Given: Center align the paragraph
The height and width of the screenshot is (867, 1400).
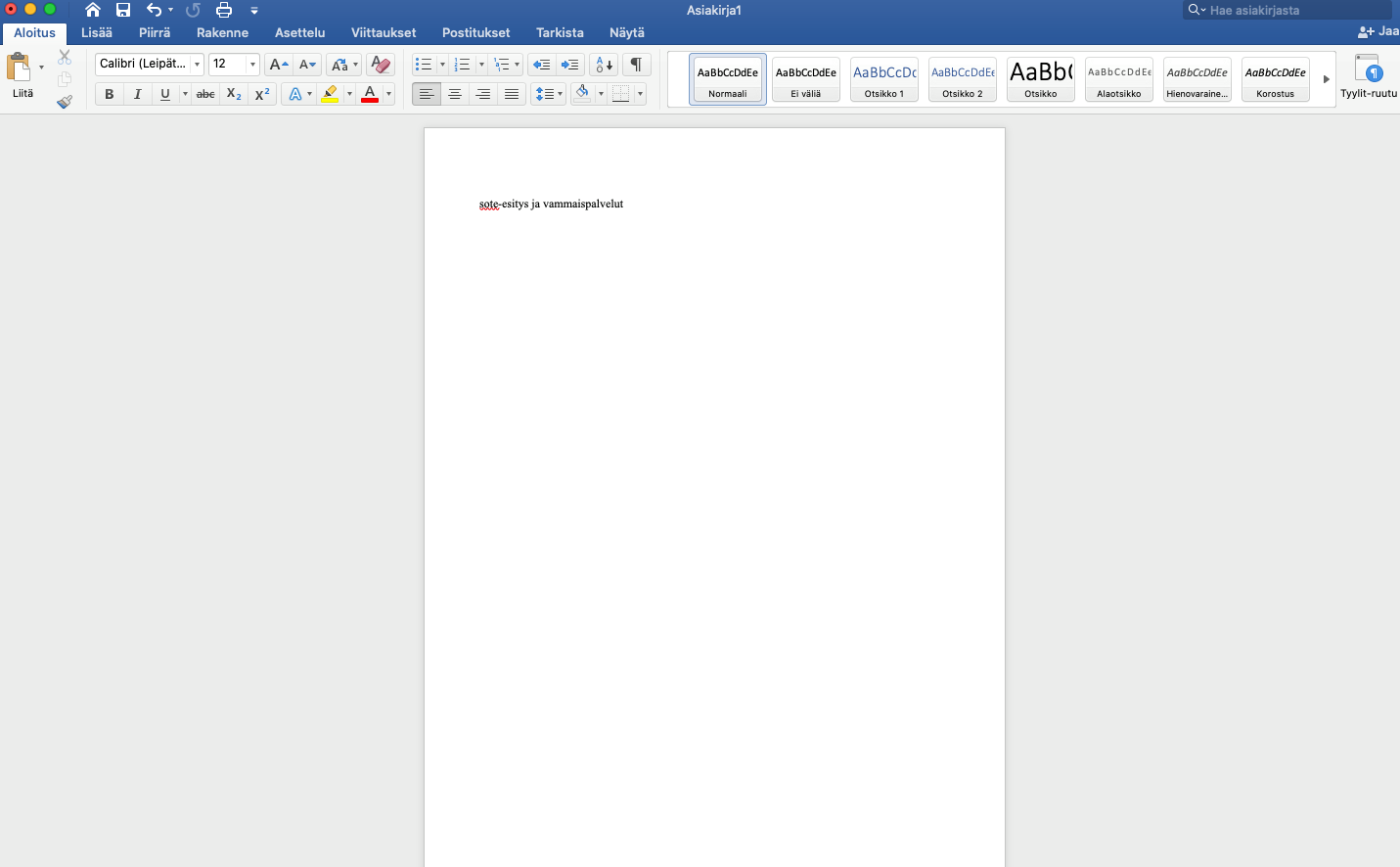Looking at the screenshot, I should pos(455,94).
